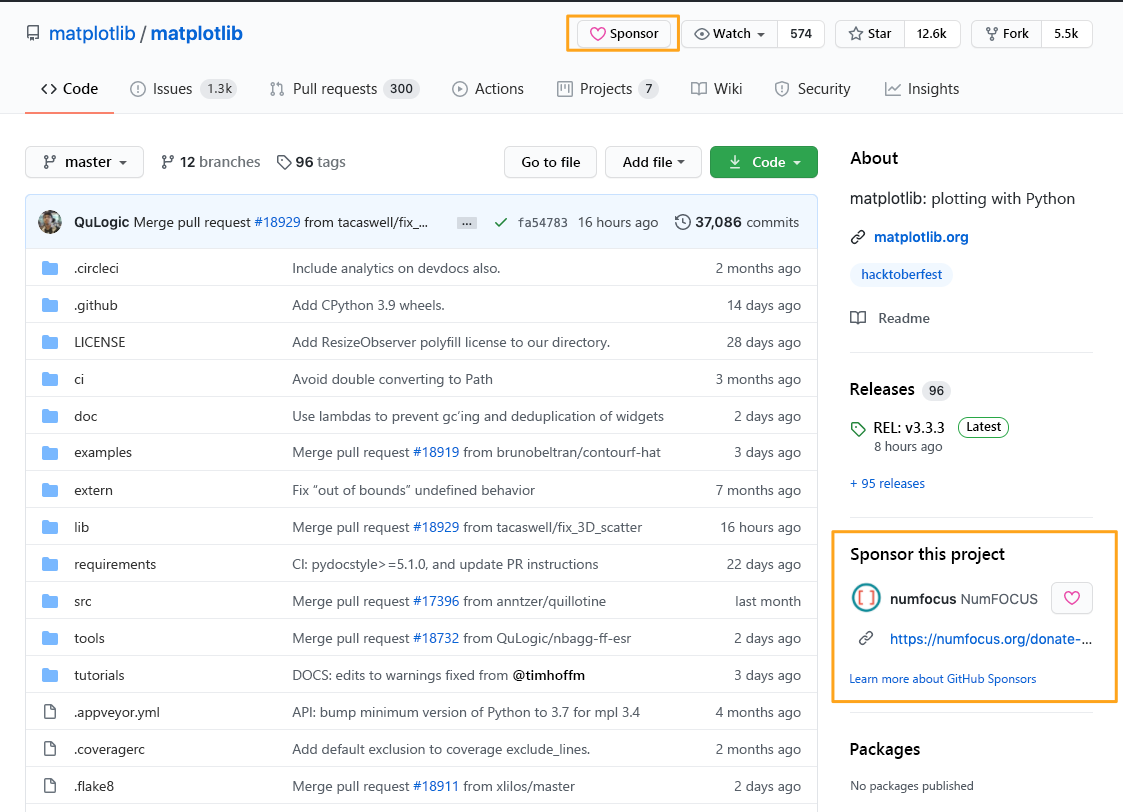Viewport: 1123px width, 812px height.
Task: Open the Code tab
Action: coord(69,89)
